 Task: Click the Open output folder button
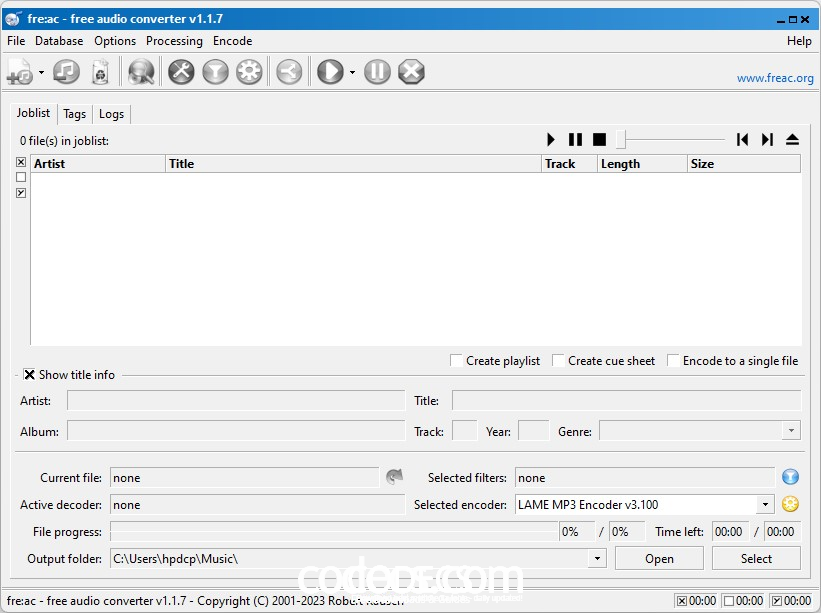coord(659,559)
